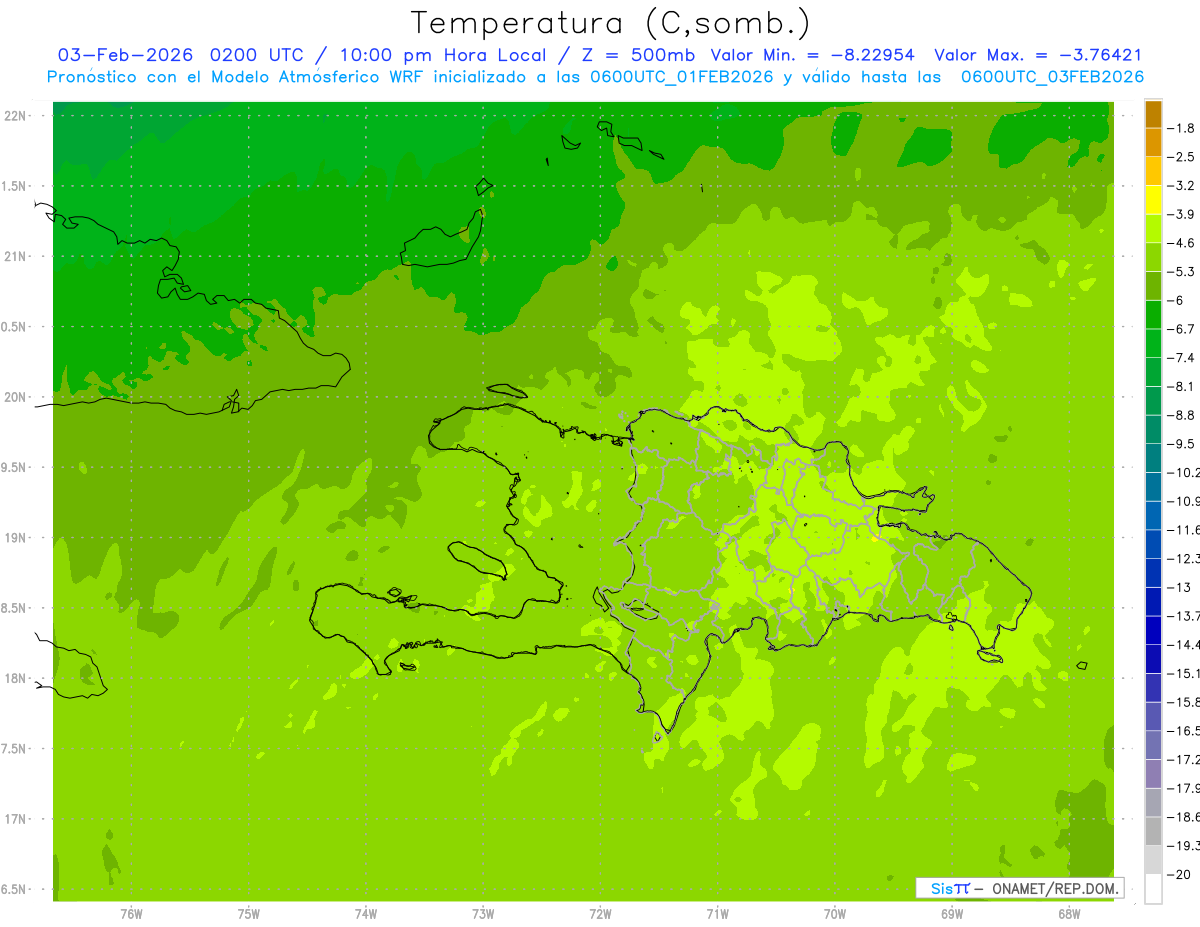Click the 22N latitude axis label
The image size is (1200, 927).
(x=15, y=116)
